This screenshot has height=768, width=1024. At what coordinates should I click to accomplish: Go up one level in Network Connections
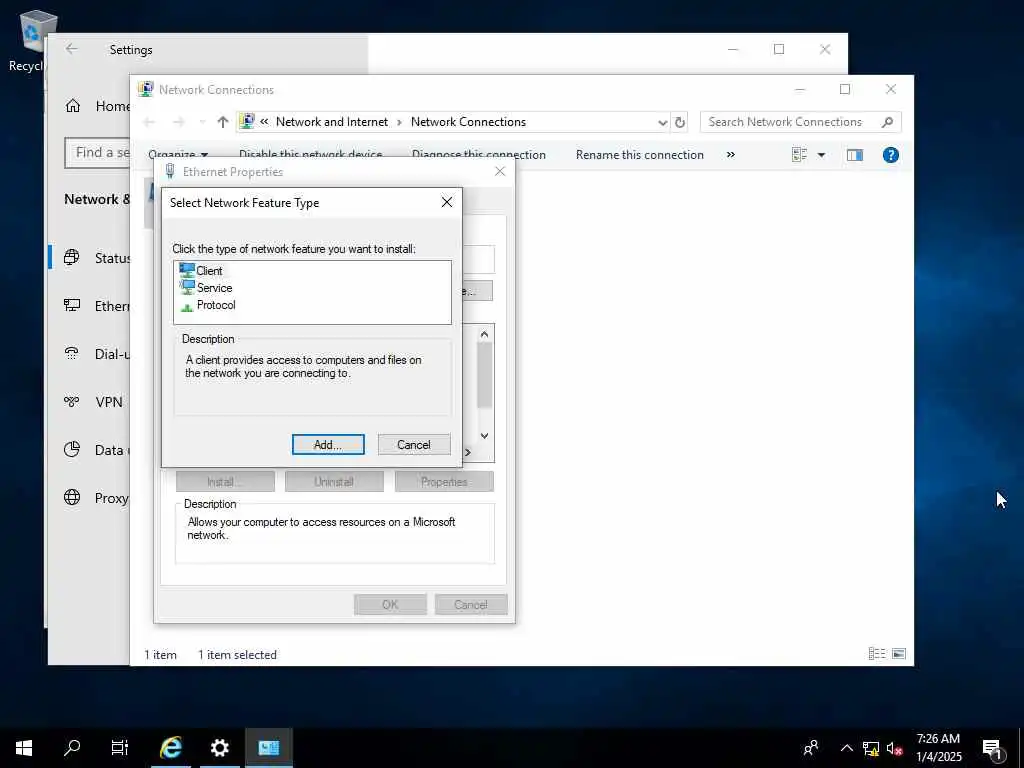[223, 122]
